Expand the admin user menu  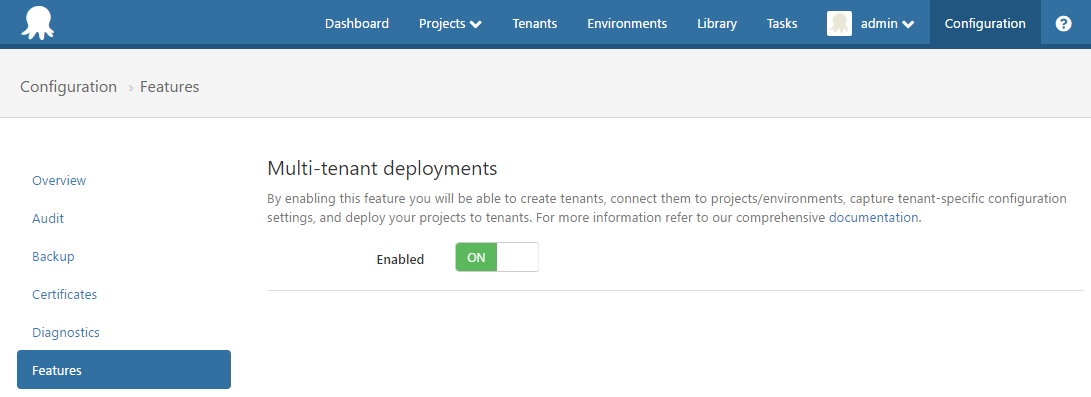pyautogui.click(x=887, y=24)
